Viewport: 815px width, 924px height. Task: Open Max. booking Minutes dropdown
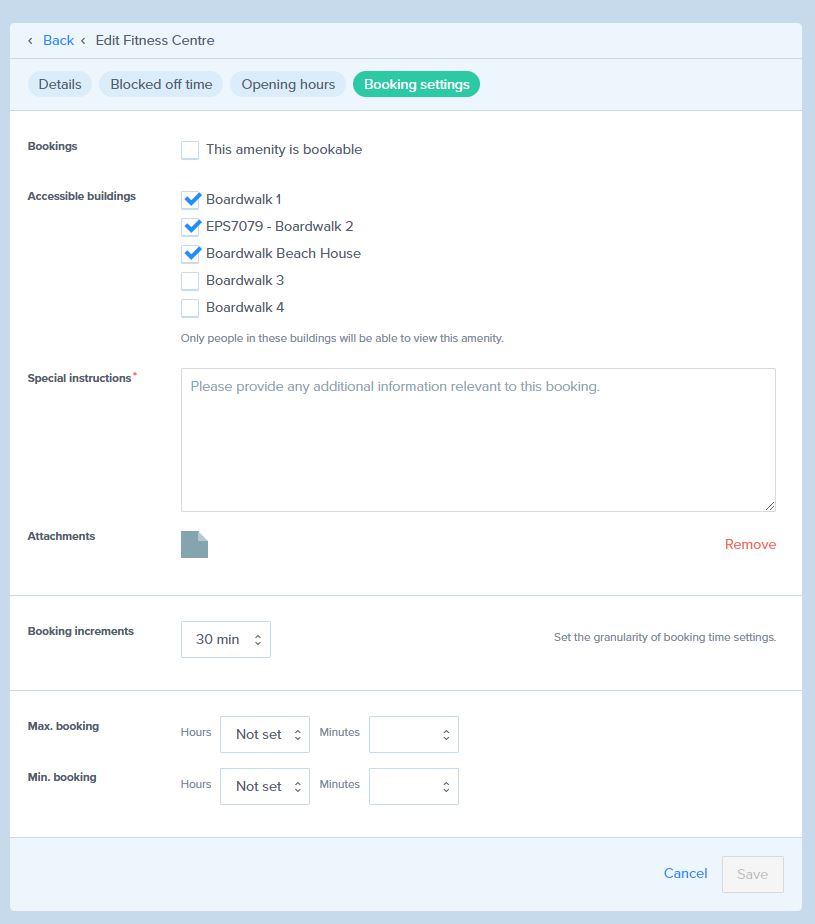pyautogui.click(x=414, y=734)
